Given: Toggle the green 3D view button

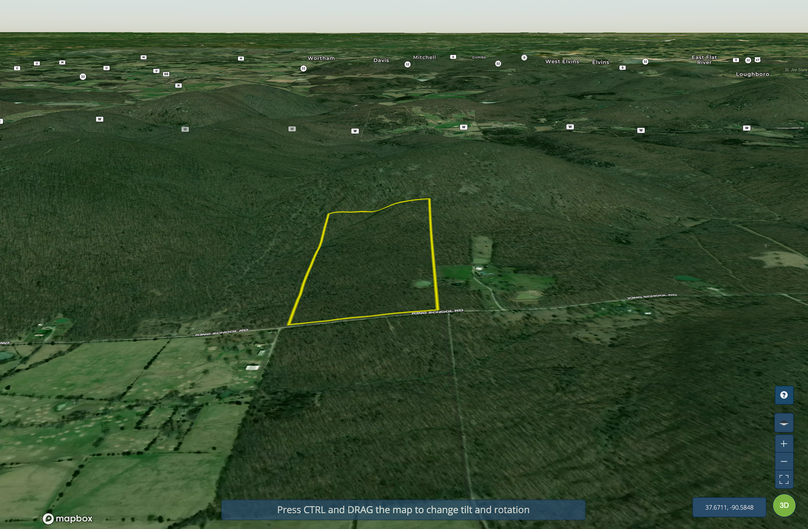Looking at the screenshot, I should (x=785, y=507).
